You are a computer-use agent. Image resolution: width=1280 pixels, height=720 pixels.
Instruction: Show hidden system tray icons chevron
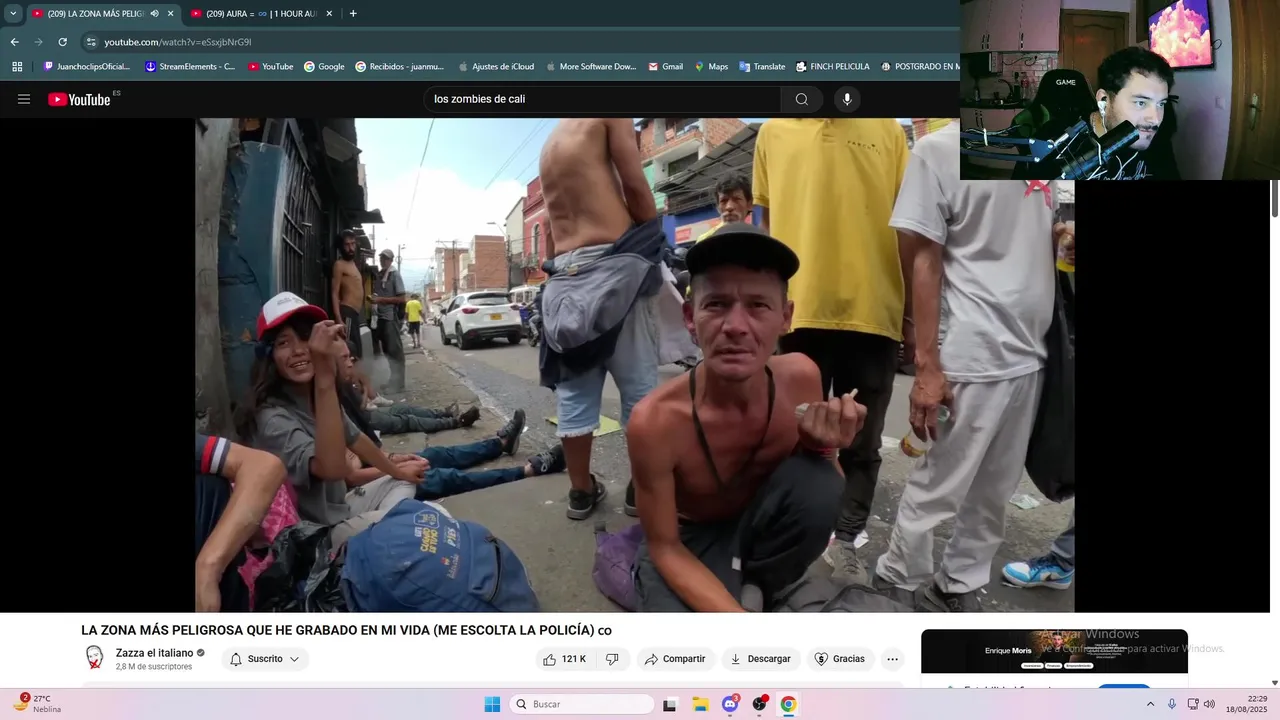click(1150, 704)
